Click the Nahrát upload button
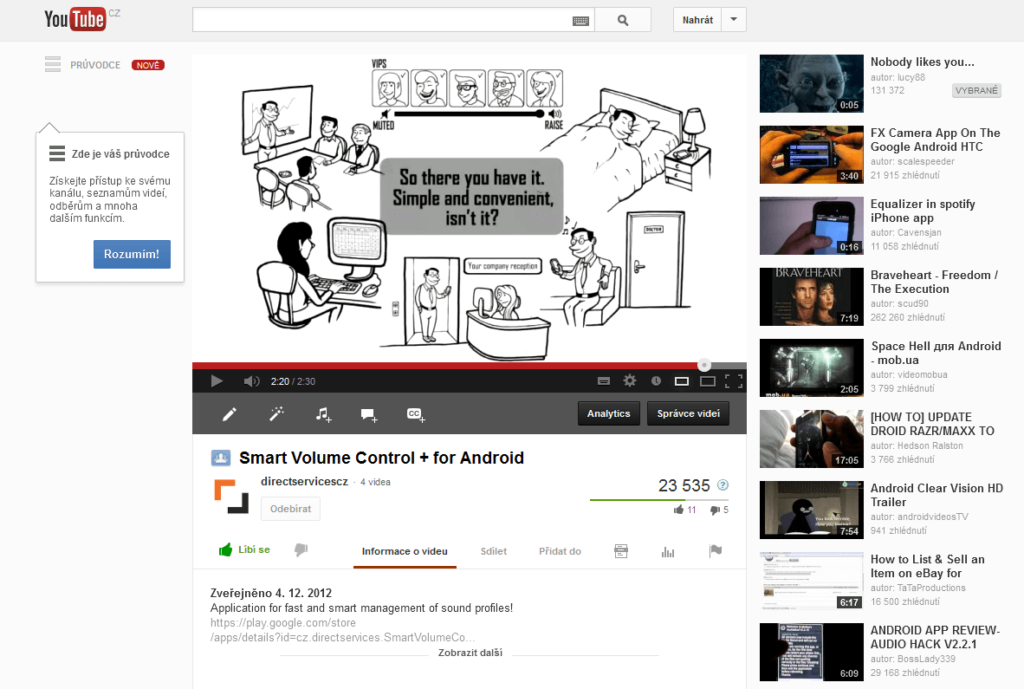 (697, 20)
